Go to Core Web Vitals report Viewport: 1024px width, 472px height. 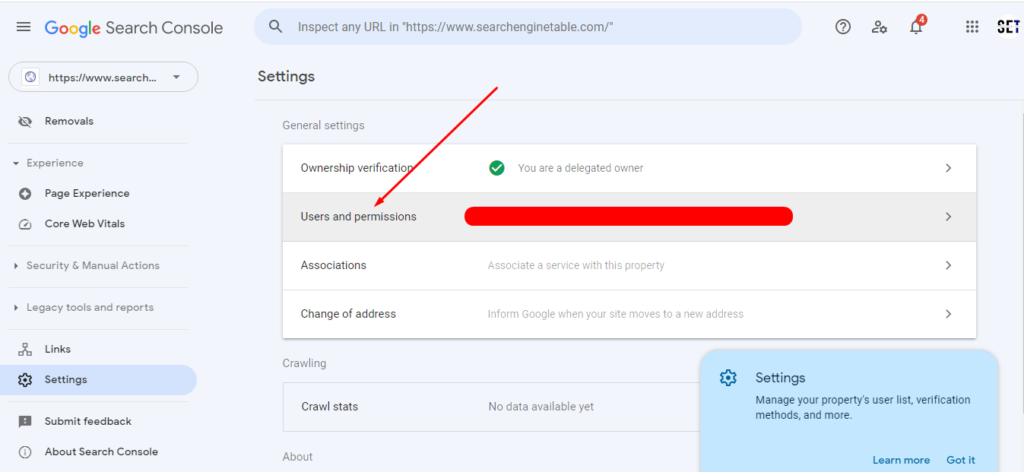click(x=84, y=224)
